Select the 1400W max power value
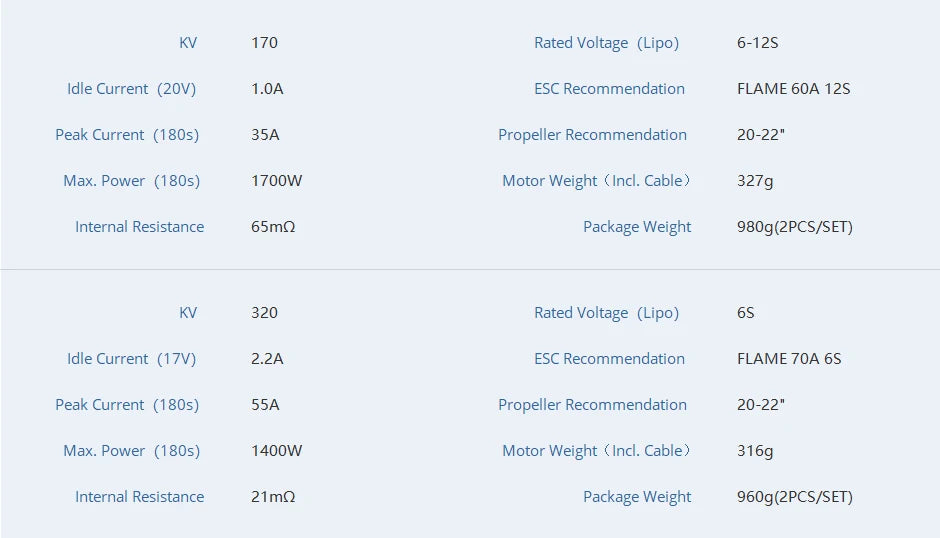The height and width of the screenshot is (538, 940). coord(276,451)
